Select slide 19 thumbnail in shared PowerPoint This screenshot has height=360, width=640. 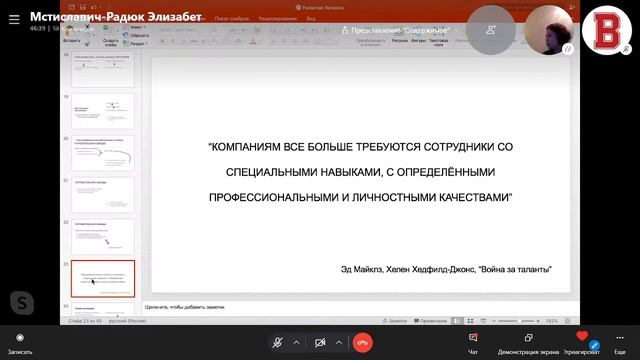(103, 111)
